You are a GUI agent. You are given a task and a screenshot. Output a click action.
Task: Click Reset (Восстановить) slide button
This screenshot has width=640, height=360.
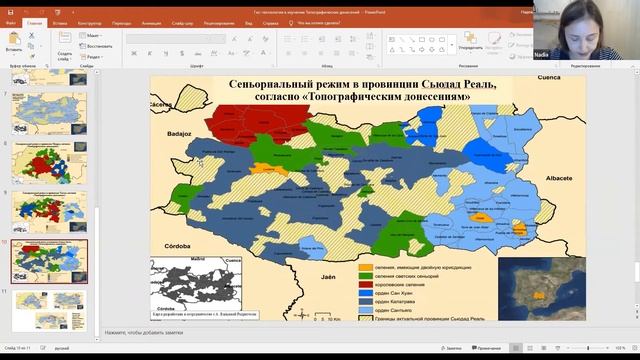(x=96, y=46)
